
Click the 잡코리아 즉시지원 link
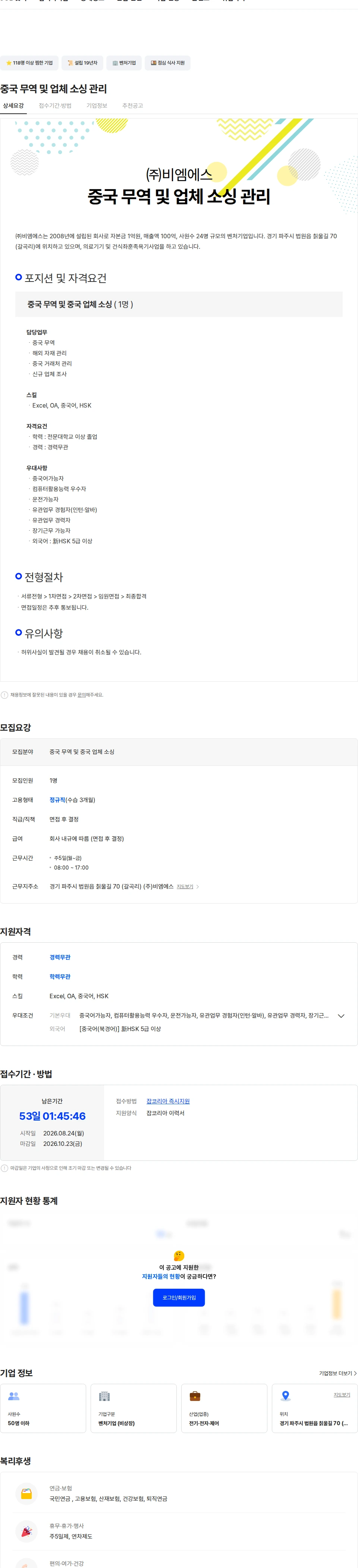pyautogui.click(x=168, y=1101)
